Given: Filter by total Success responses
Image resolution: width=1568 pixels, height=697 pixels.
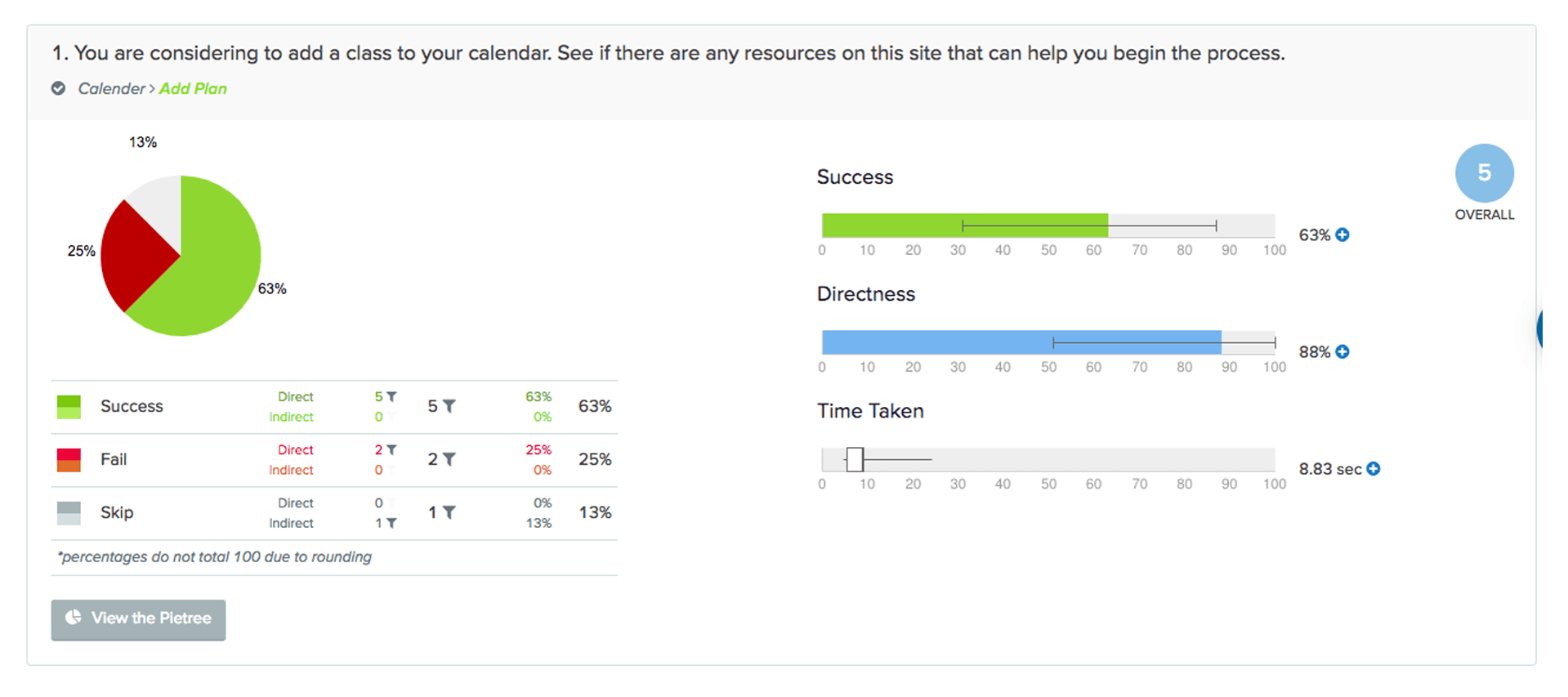Looking at the screenshot, I should click(x=449, y=406).
